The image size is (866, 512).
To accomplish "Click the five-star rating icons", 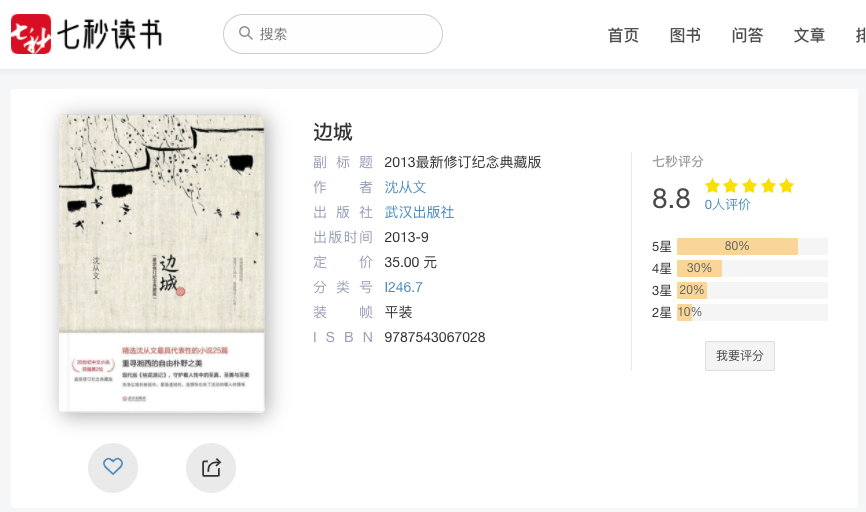I will tap(749, 186).
